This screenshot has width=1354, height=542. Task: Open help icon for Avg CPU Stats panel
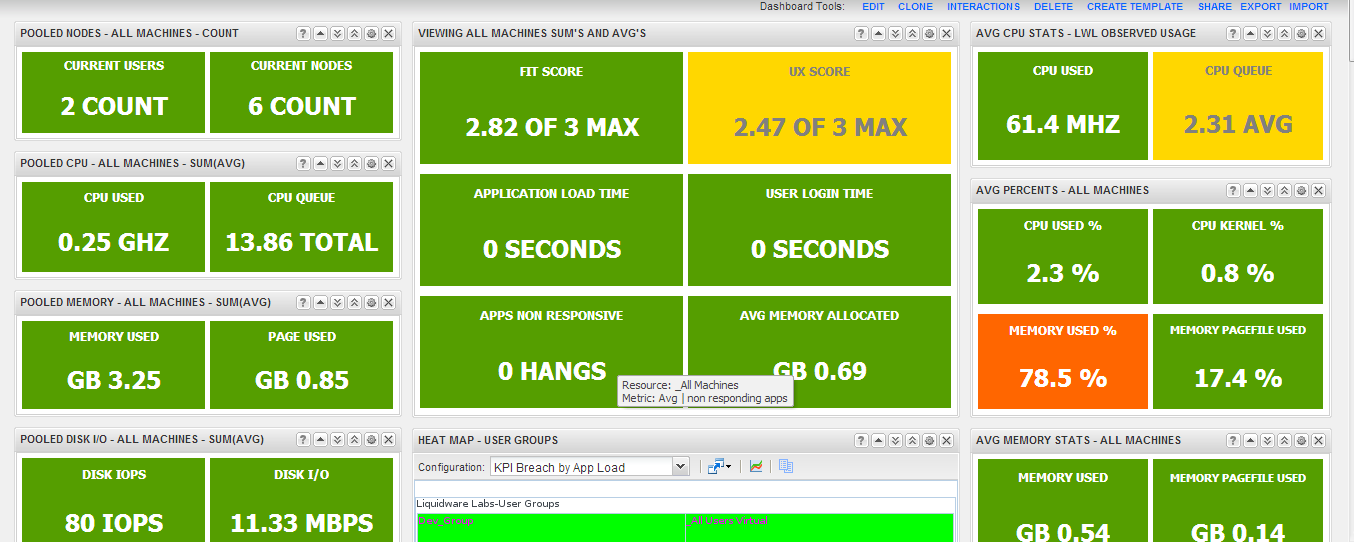pyautogui.click(x=1234, y=33)
